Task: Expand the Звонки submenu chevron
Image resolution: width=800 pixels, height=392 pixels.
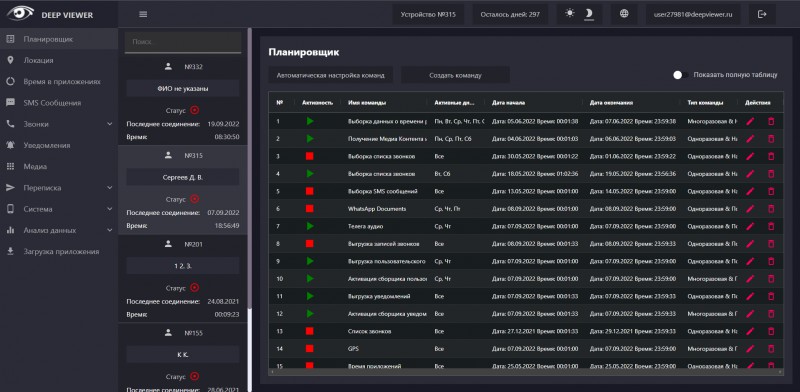Action: [x=110, y=124]
